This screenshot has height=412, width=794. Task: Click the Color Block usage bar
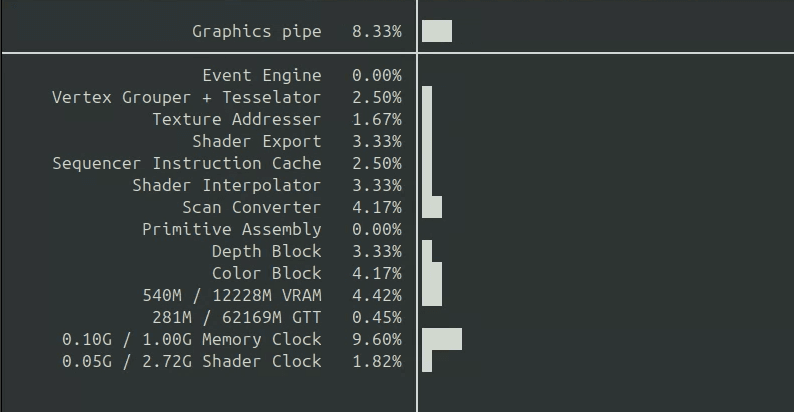pyautogui.click(x=432, y=273)
